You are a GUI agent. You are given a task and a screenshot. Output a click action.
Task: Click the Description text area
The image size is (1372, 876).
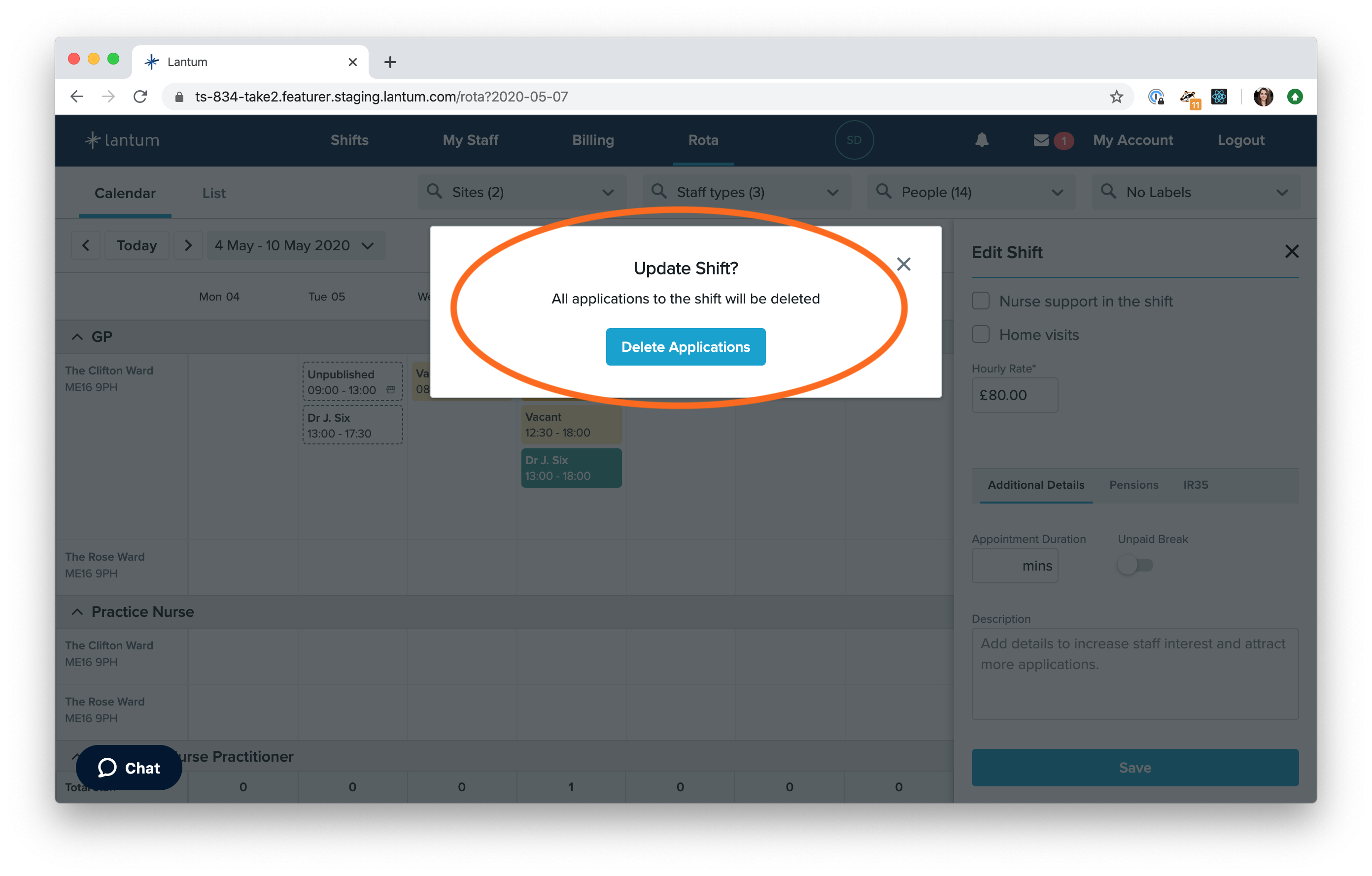click(1134, 674)
